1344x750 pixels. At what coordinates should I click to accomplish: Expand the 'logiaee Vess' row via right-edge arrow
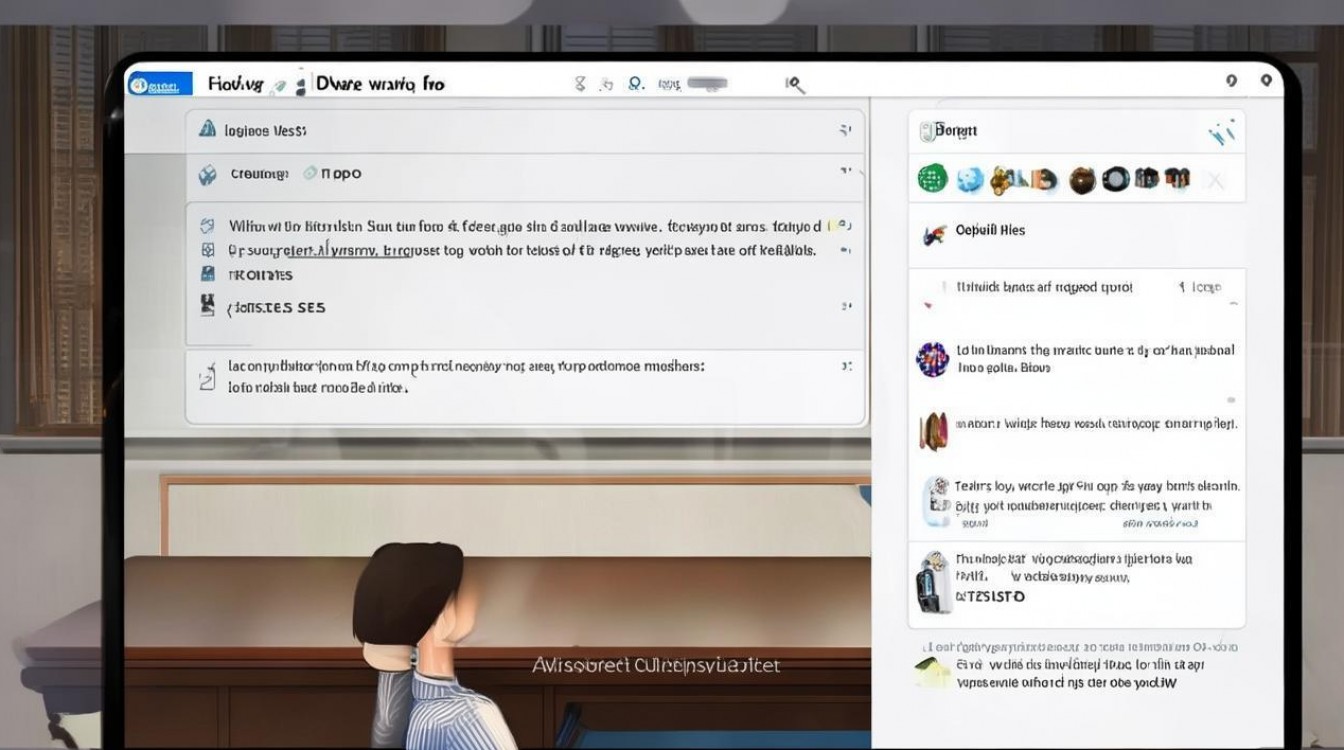tap(845, 130)
